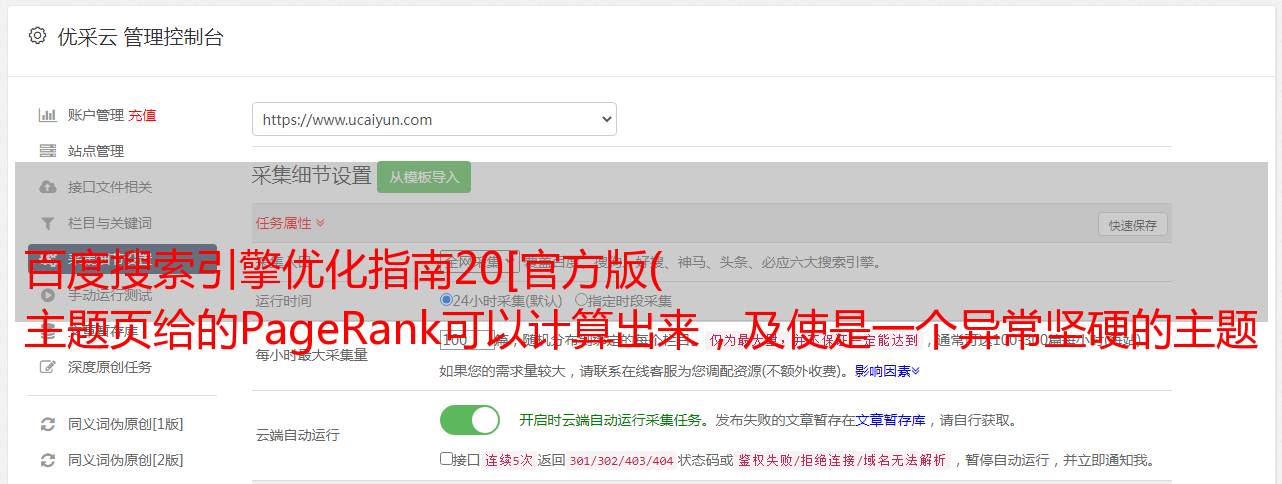Click the refresh icon beside 同义词伪原创[2版]
The width and height of the screenshot is (1282, 484).
click(x=47, y=460)
